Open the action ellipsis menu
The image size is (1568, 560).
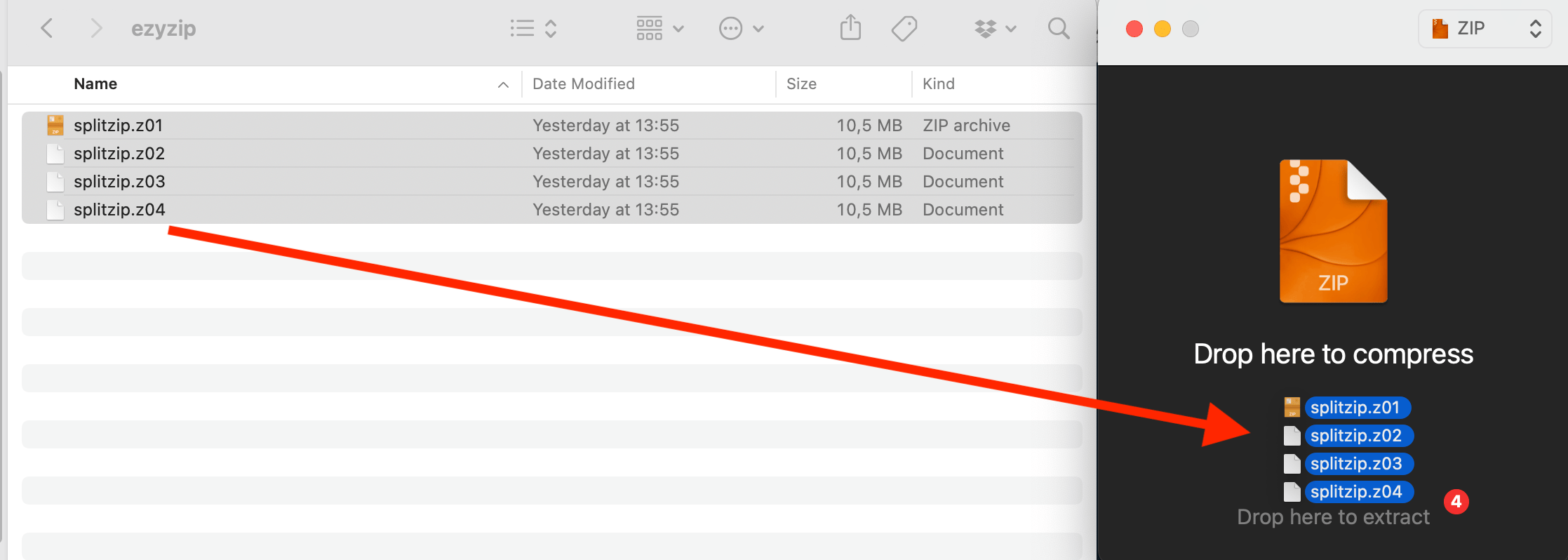(x=741, y=29)
